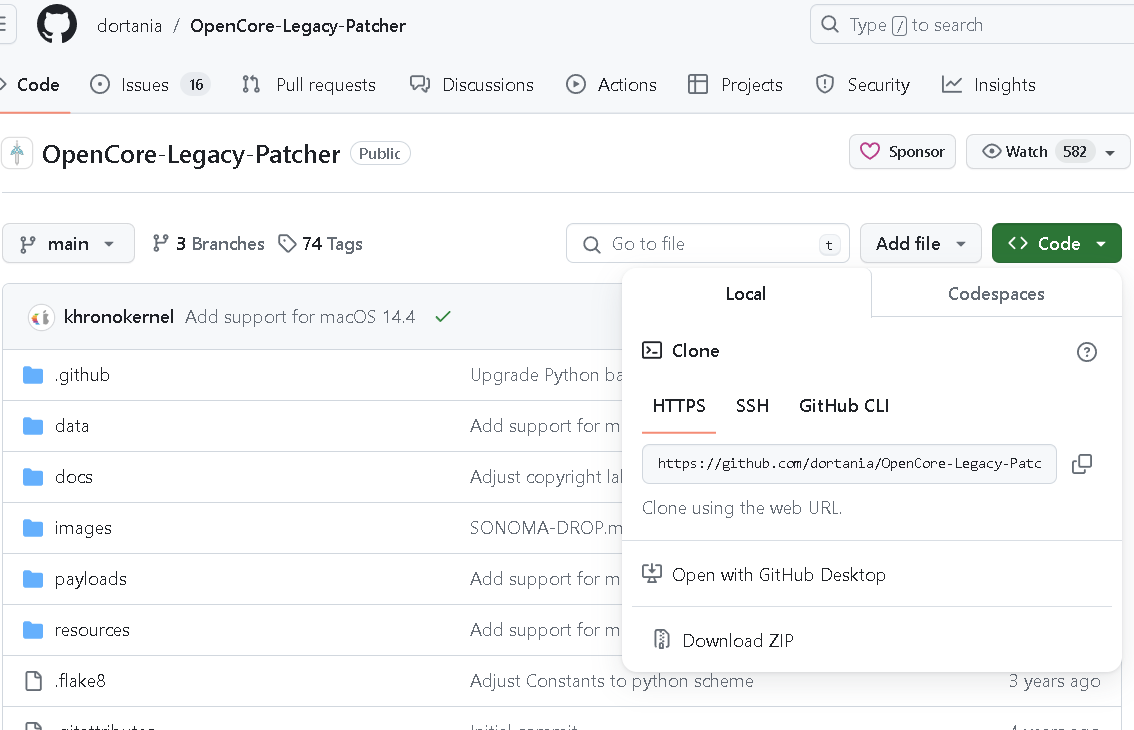The width and height of the screenshot is (1134, 730).
Task: Open the Add file dropdown
Action: tap(920, 244)
